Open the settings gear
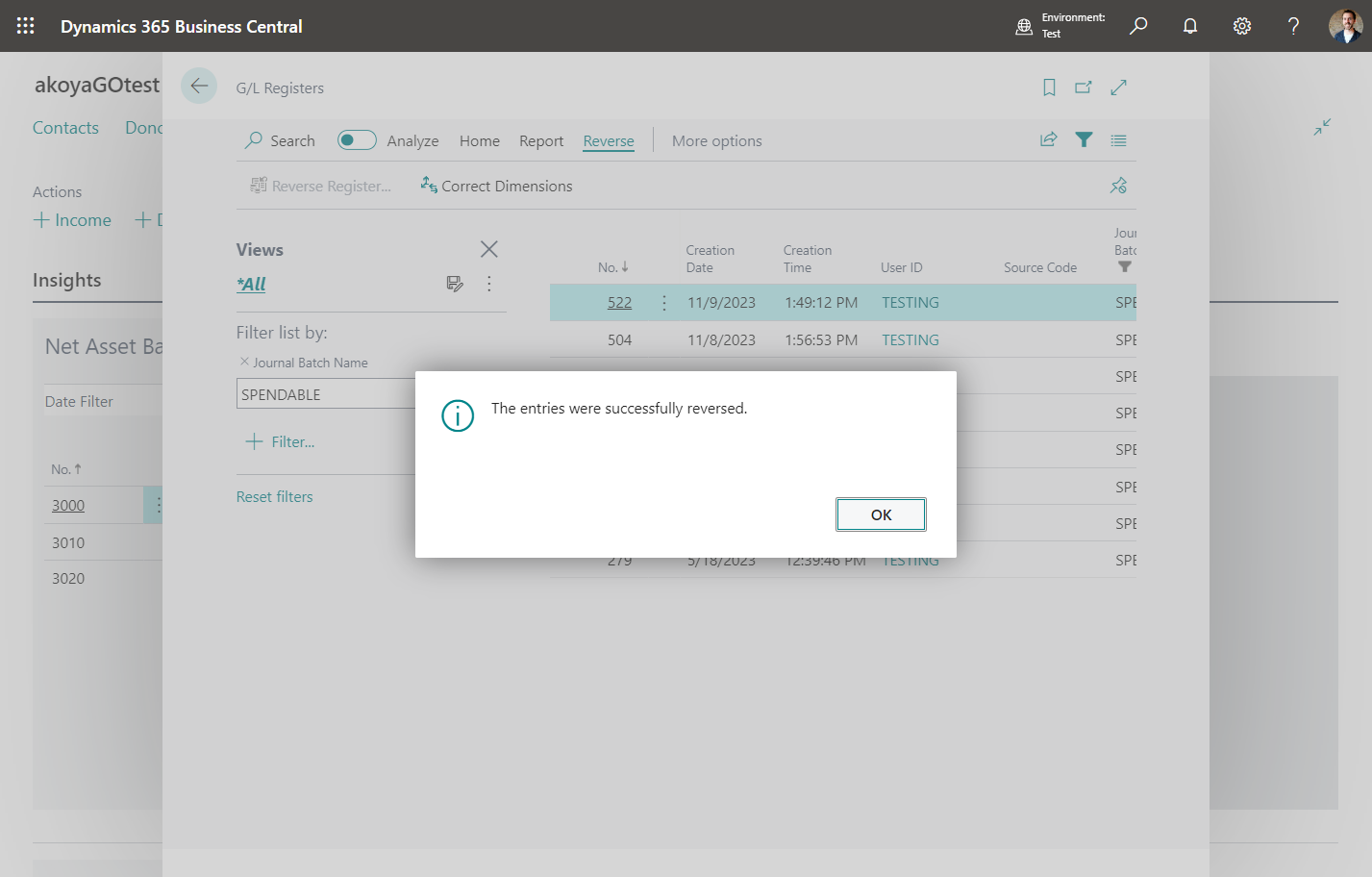The image size is (1372, 877). [1242, 26]
